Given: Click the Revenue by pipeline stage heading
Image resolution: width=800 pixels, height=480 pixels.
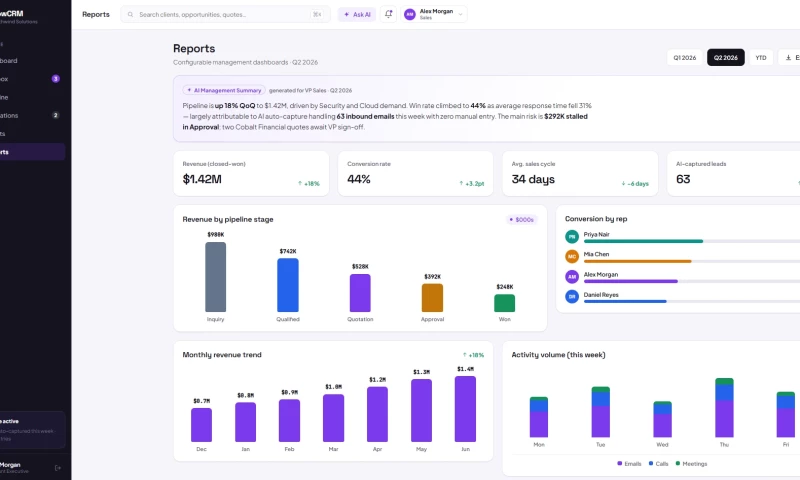Looking at the screenshot, I should [228, 219].
